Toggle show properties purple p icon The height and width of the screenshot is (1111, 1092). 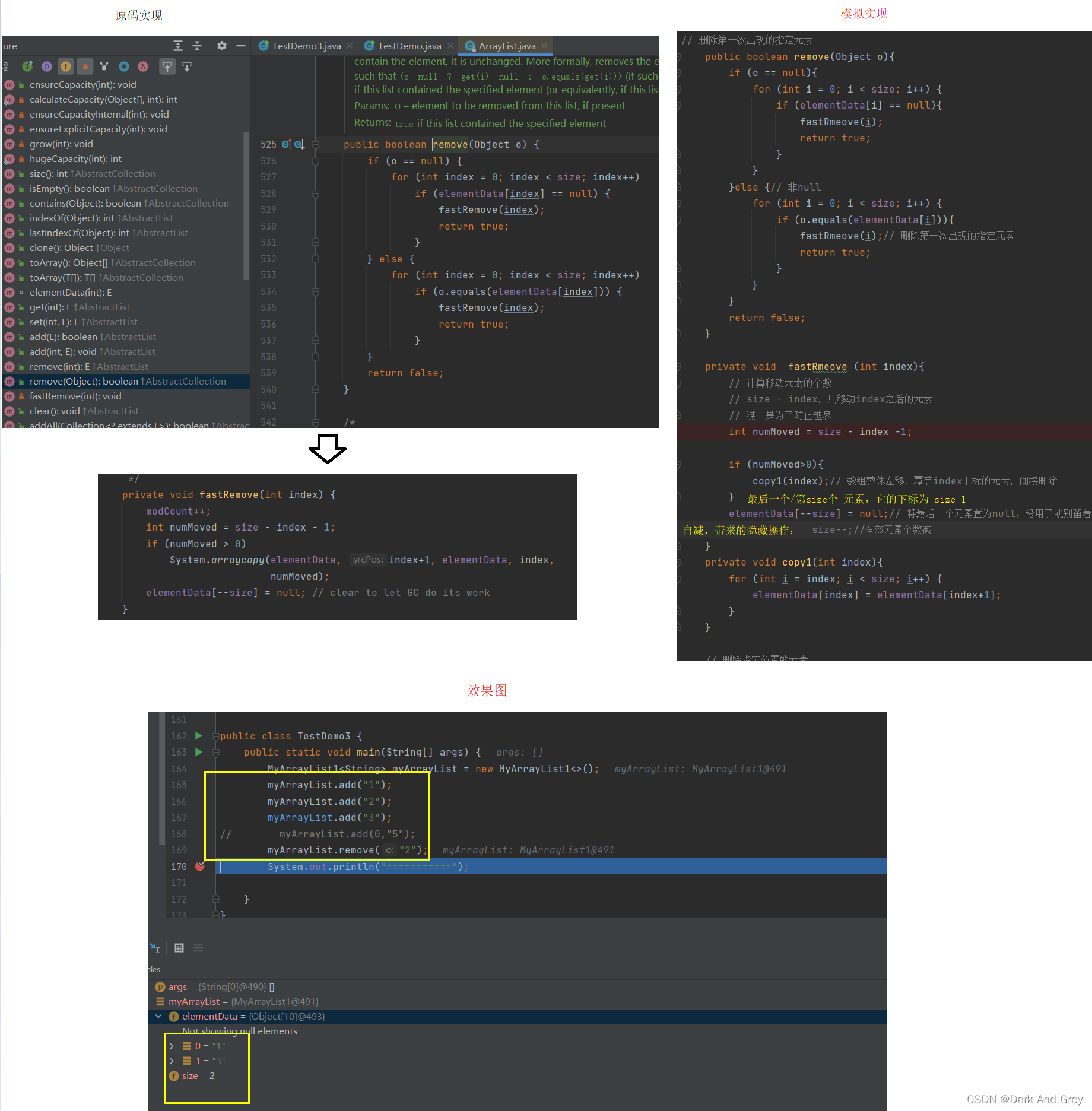pos(47,66)
